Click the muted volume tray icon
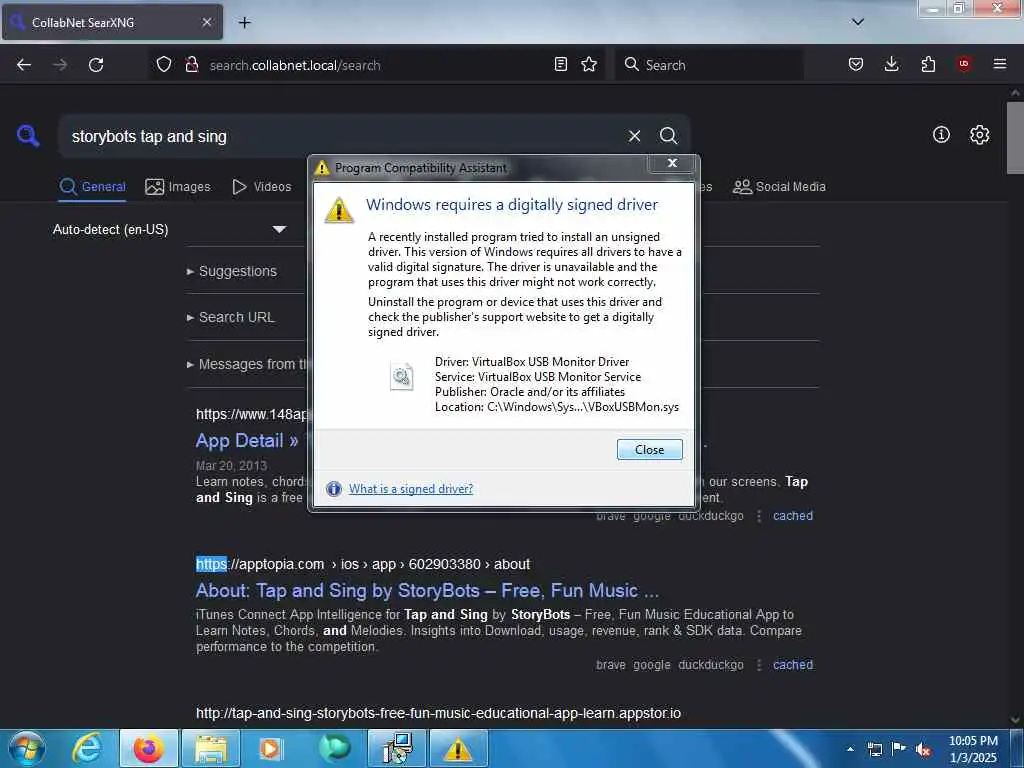The image size is (1024, 768). [923, 749]
